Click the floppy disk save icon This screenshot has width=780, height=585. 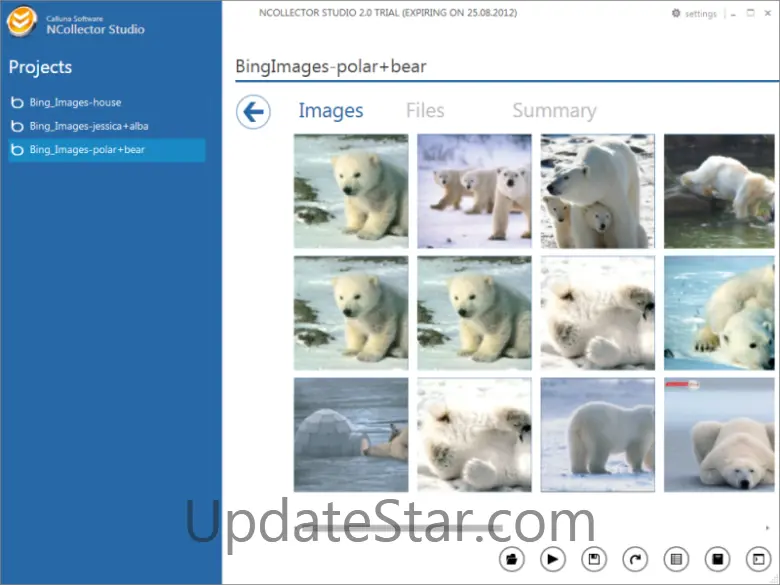click(x=594, y=558)
